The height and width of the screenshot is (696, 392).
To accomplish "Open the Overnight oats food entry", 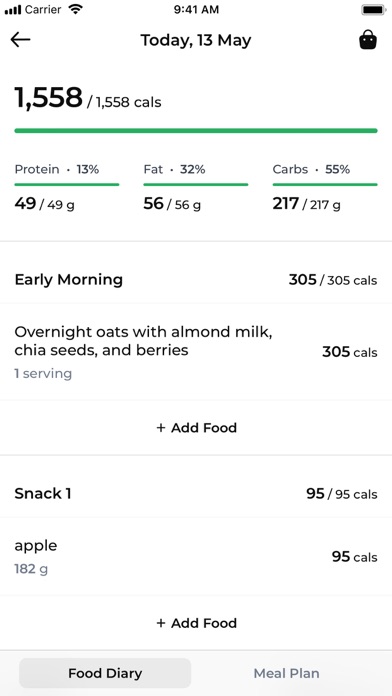I will (196, 352).
